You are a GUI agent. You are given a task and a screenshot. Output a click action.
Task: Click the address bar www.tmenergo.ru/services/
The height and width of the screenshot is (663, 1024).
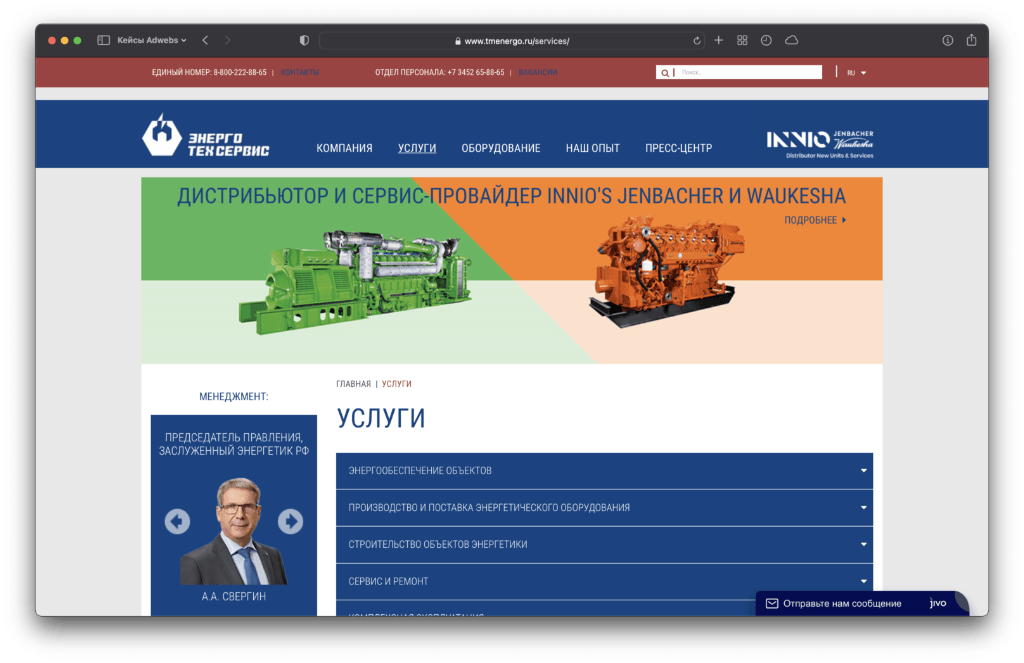click(511, 40)
